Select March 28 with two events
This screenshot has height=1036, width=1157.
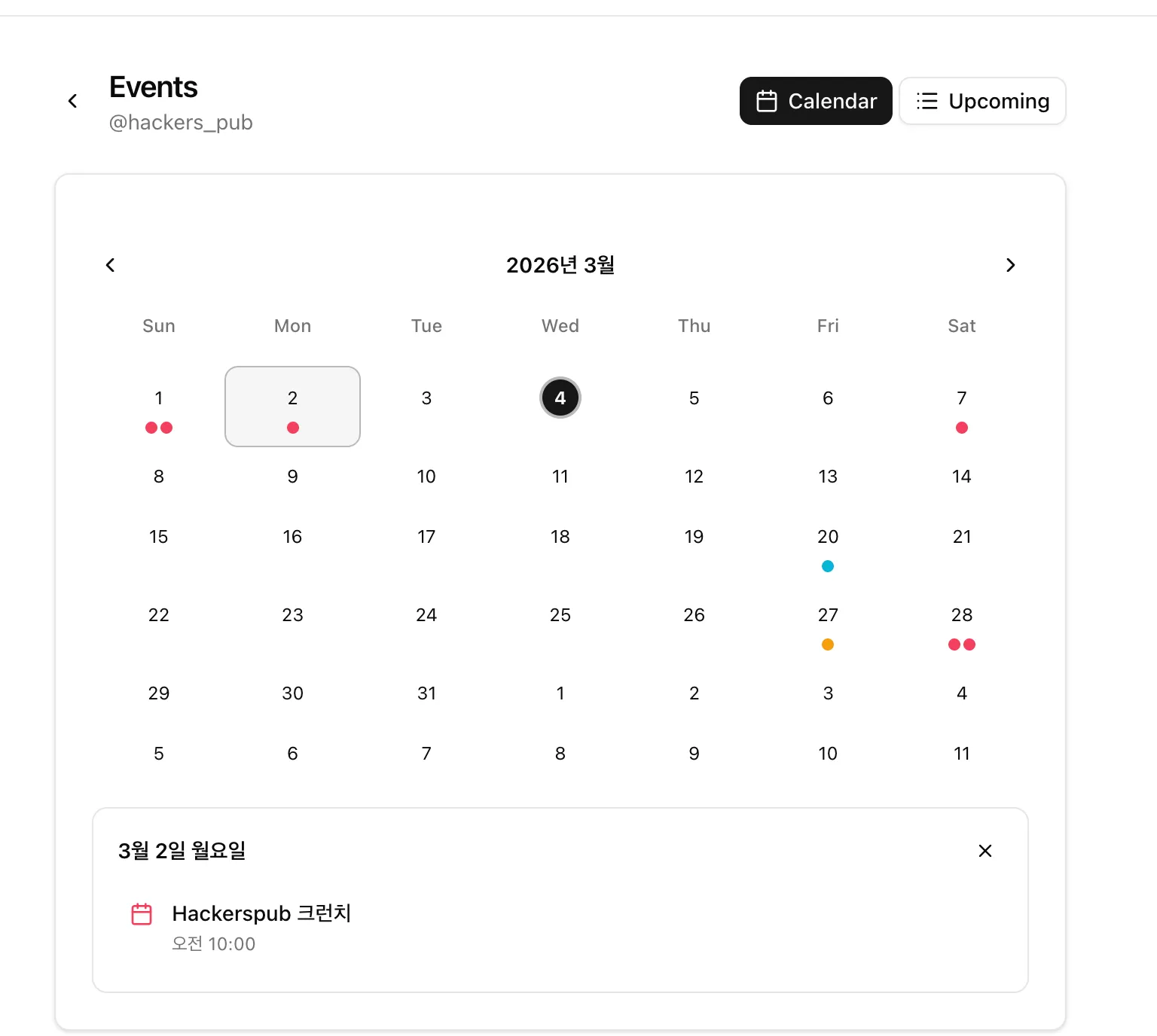click(x=962, y=623)
